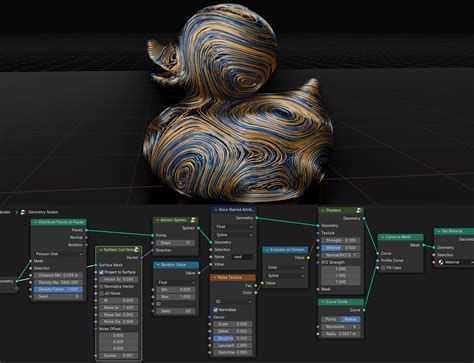
Task: Collapse the Distribute Points on Faces node
Action: click(x=35, y=222)
